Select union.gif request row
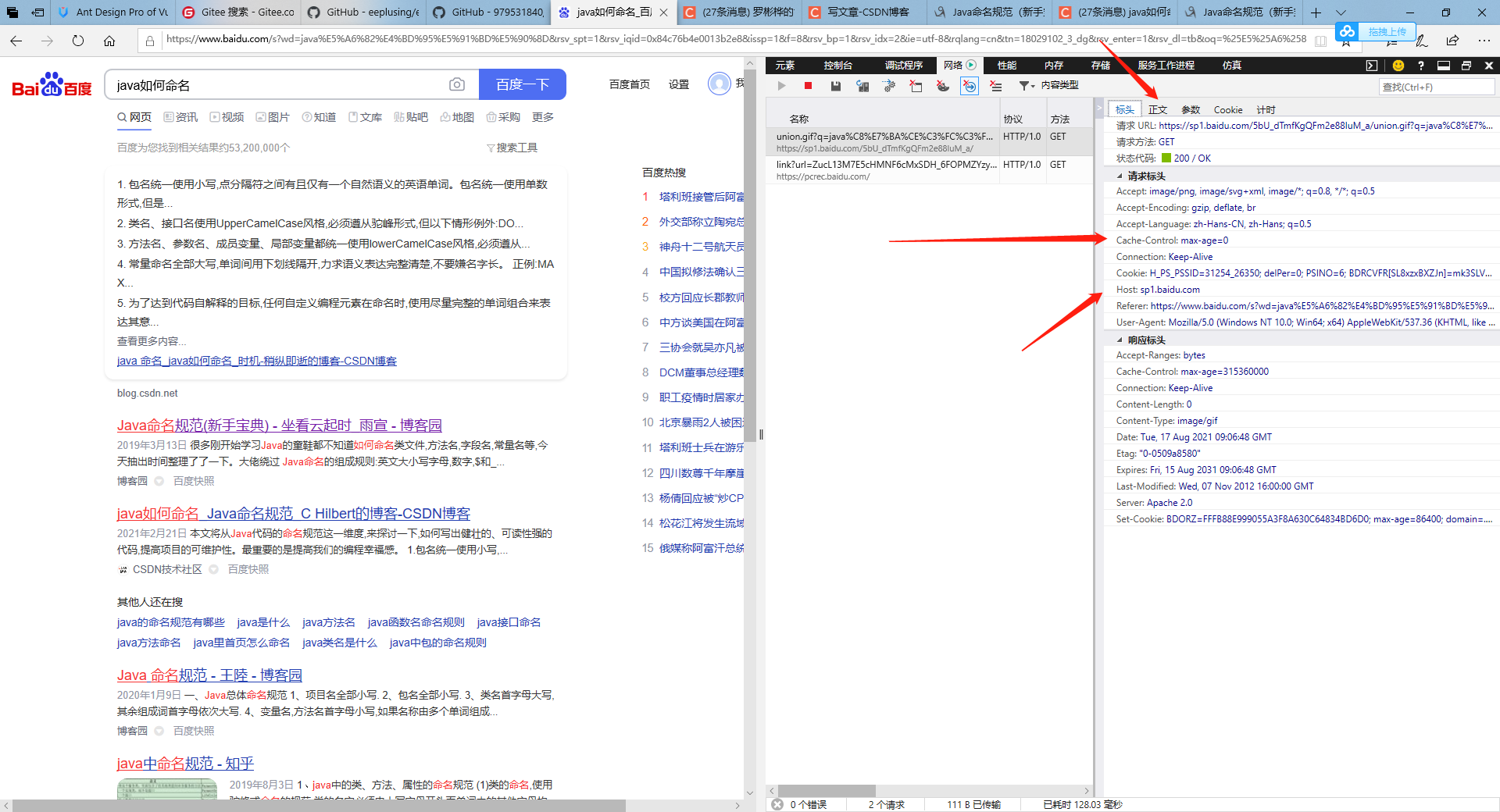 click(x=928, y=142)
